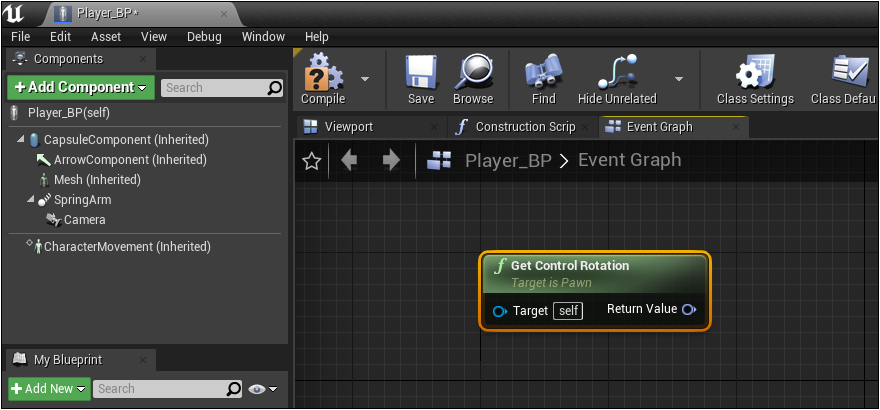The height and width of the screenshot is (410, 880).
Task: Toggle Hide Unrelated nodes
Action: pyautogui.click(x=617, y=80)
